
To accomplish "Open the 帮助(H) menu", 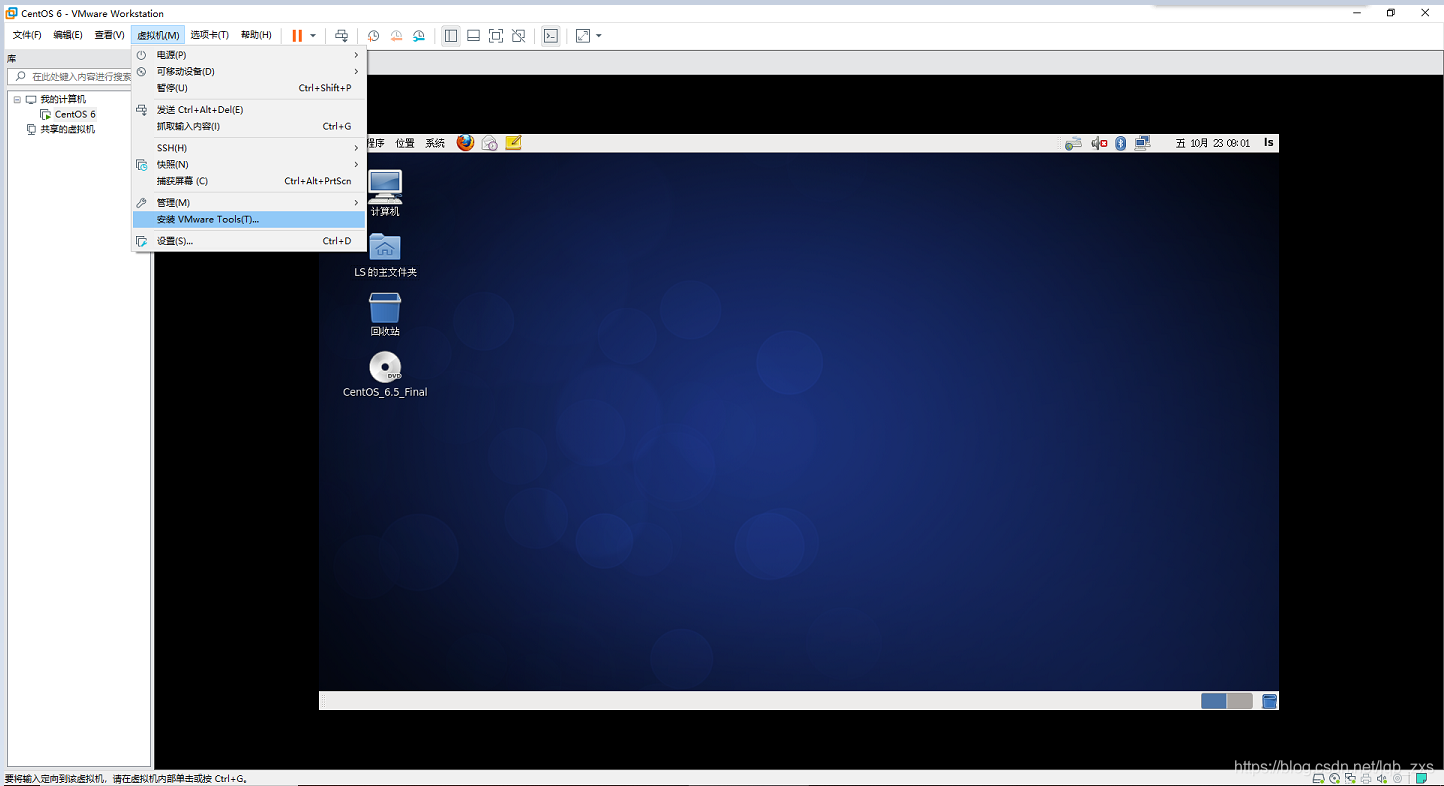I will [x=256, y=35].
